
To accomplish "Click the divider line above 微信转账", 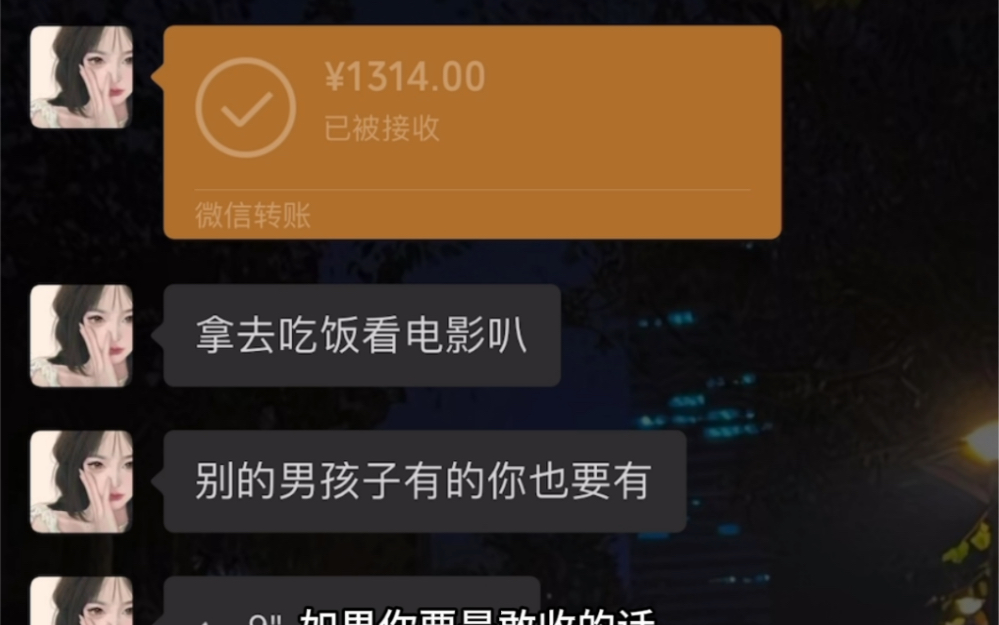I will click(472, 190).
